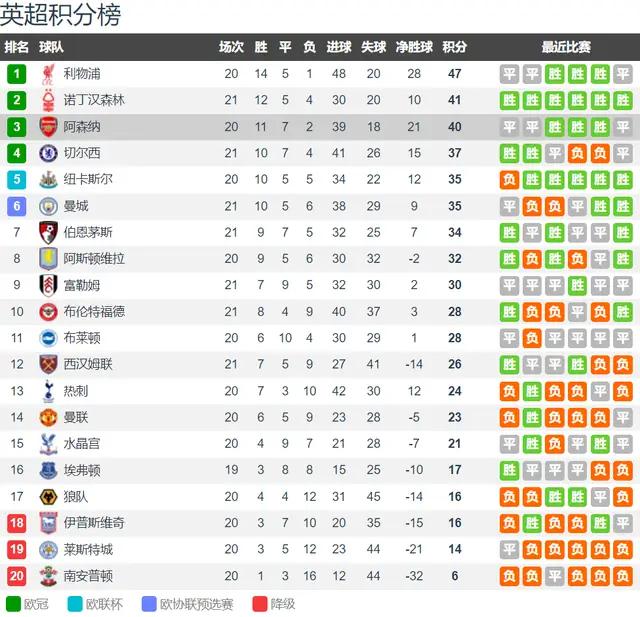This screenshot has width=640, height=617.
Task: Click the Arsenal club crest icon
Action: pyautogui.click(x=47, y=127)
